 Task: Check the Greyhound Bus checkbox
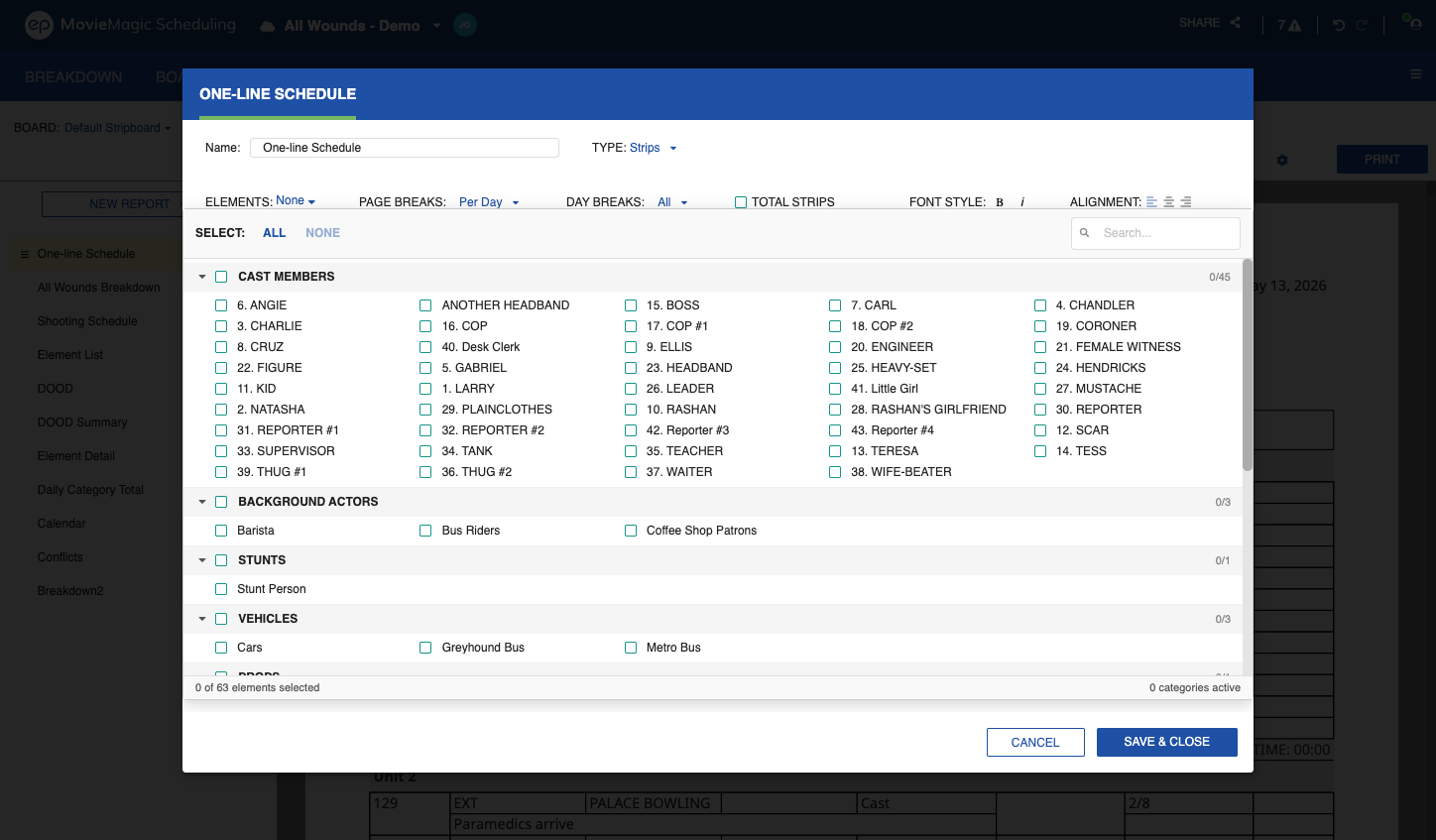(x=425, y=648)
